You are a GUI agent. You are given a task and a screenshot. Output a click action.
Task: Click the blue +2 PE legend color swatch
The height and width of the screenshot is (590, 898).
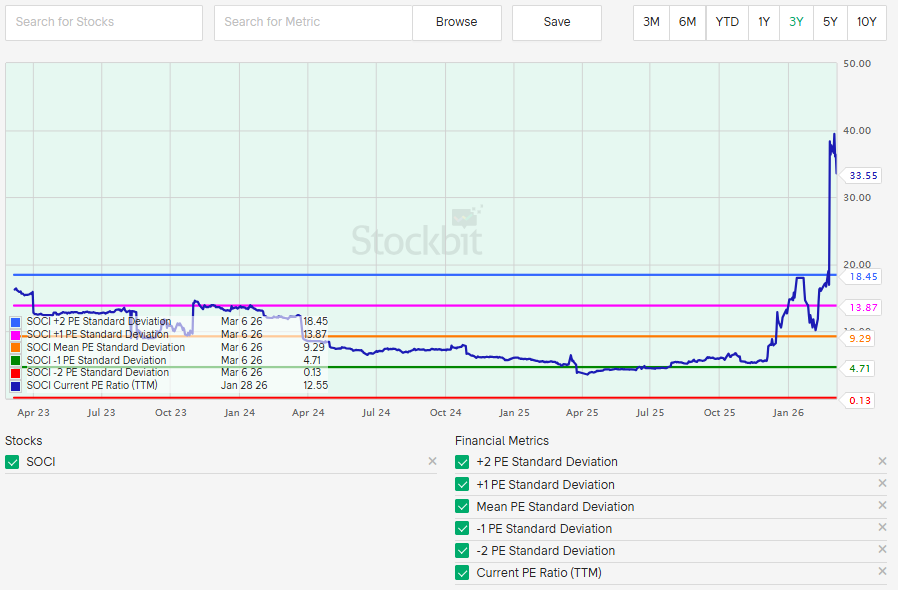click(x=15, y=322)
